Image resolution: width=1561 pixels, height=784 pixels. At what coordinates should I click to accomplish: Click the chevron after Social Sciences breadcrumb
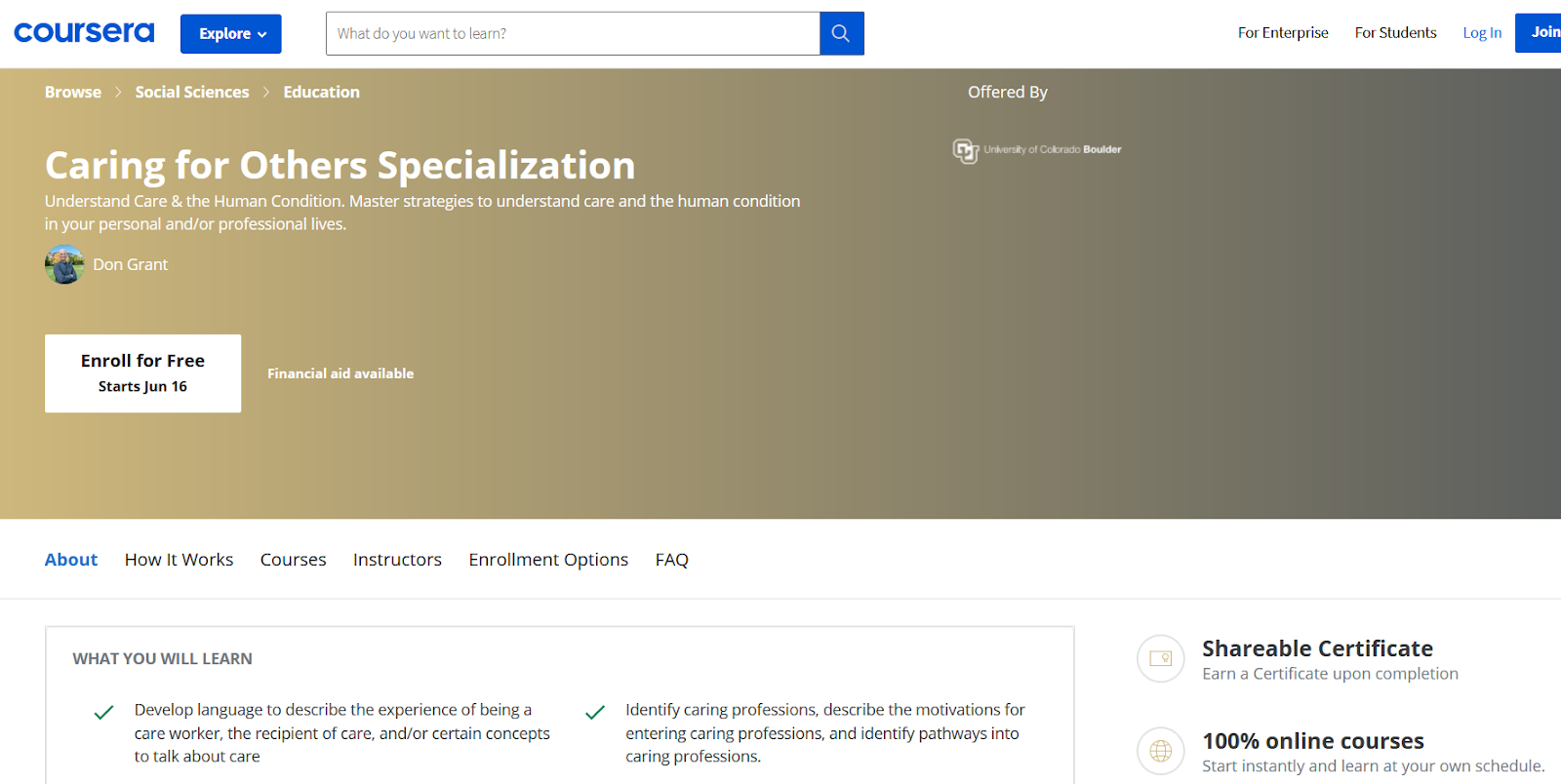coord(266,92)
